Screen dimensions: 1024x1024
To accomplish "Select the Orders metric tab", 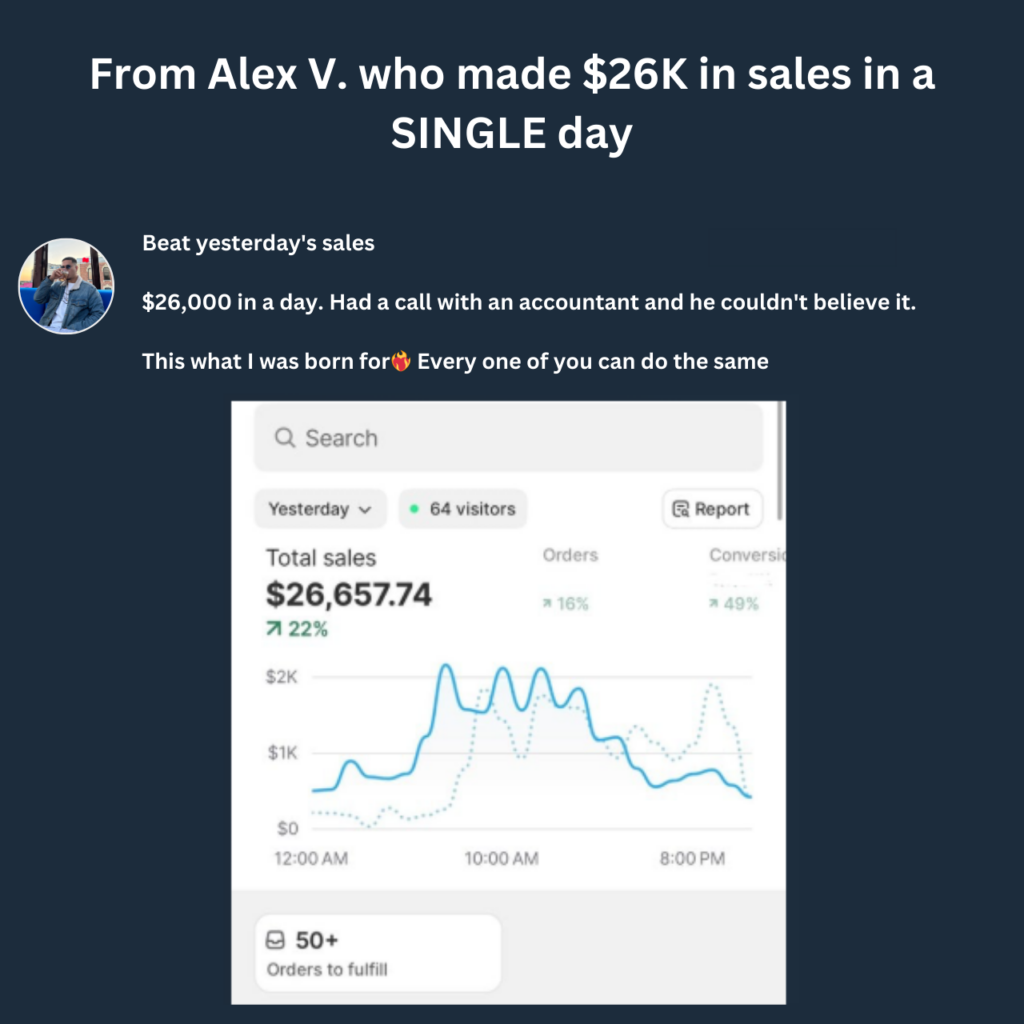I will tap(570, 555).
